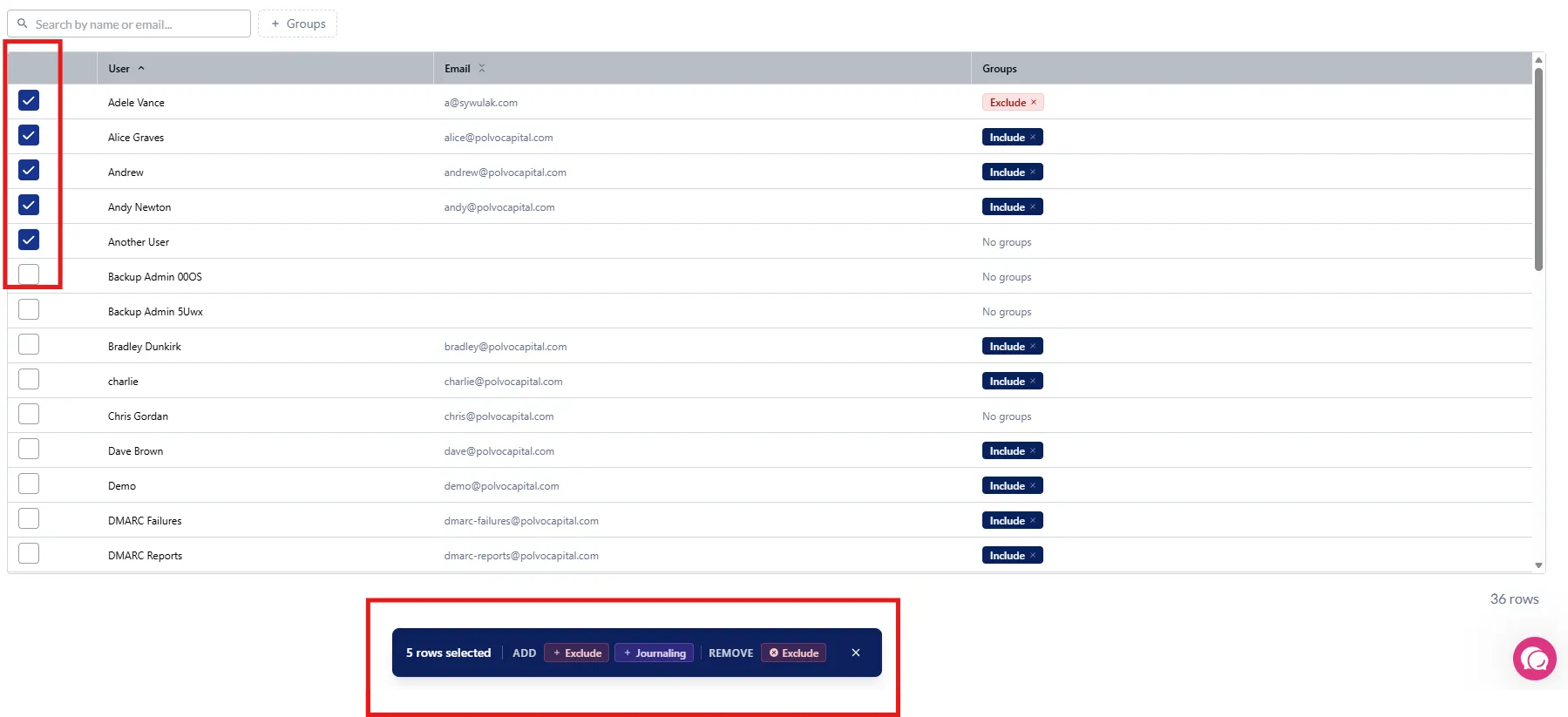Screen dimensions: 1568x717
Task: Open the Groups filter button
Action: click(x=297, y=24)
